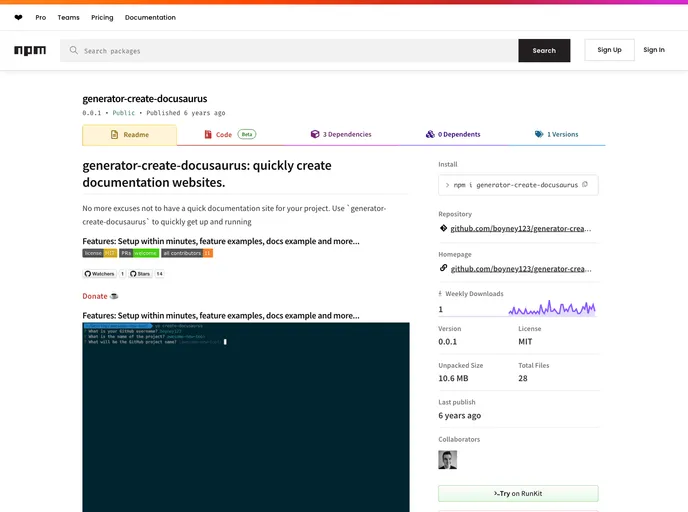Click the PRs welcome badge
This screenshot has height=512, width=688.
(139, 253)
